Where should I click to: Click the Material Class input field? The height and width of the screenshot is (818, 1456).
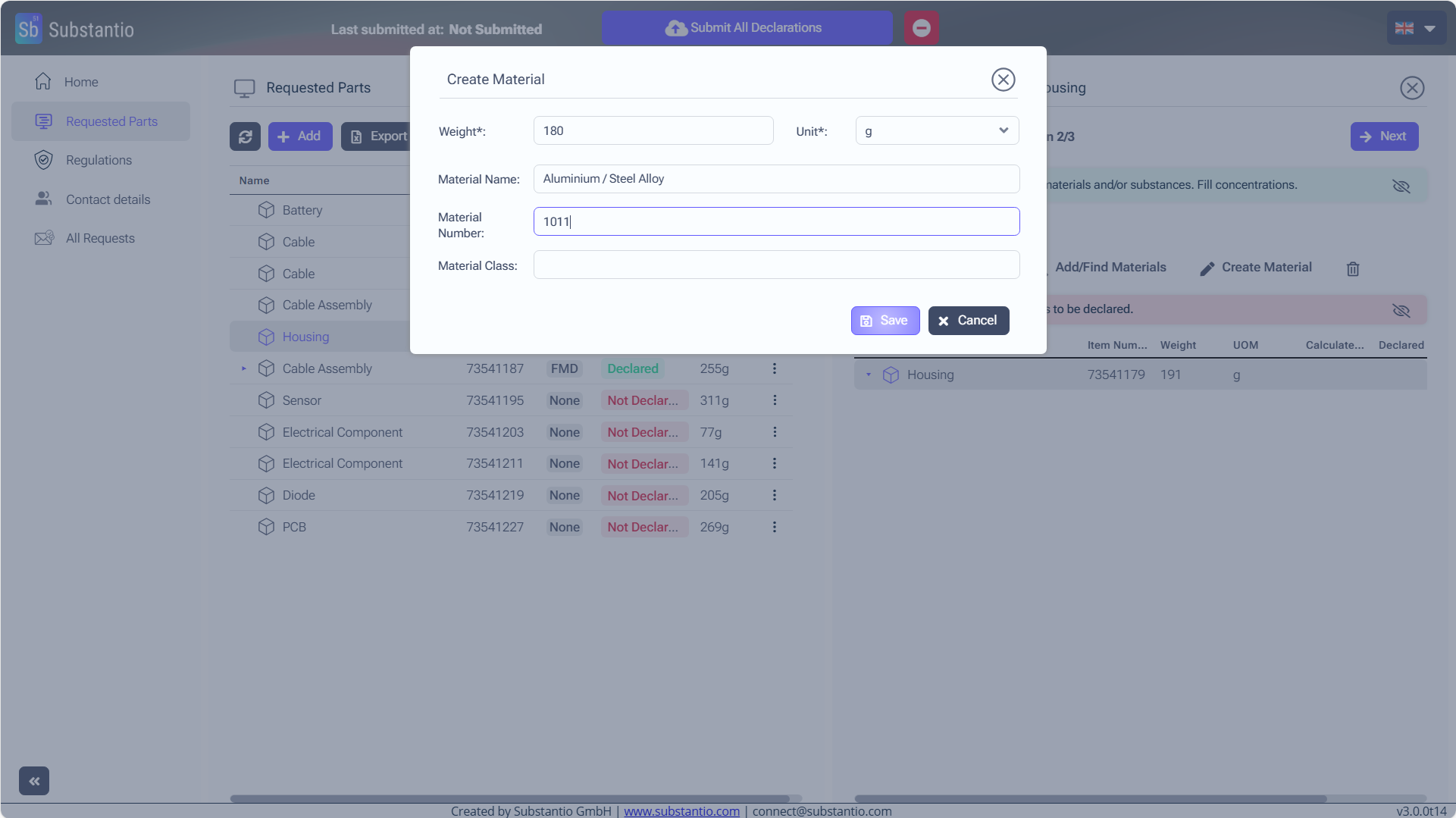point(776,265)
